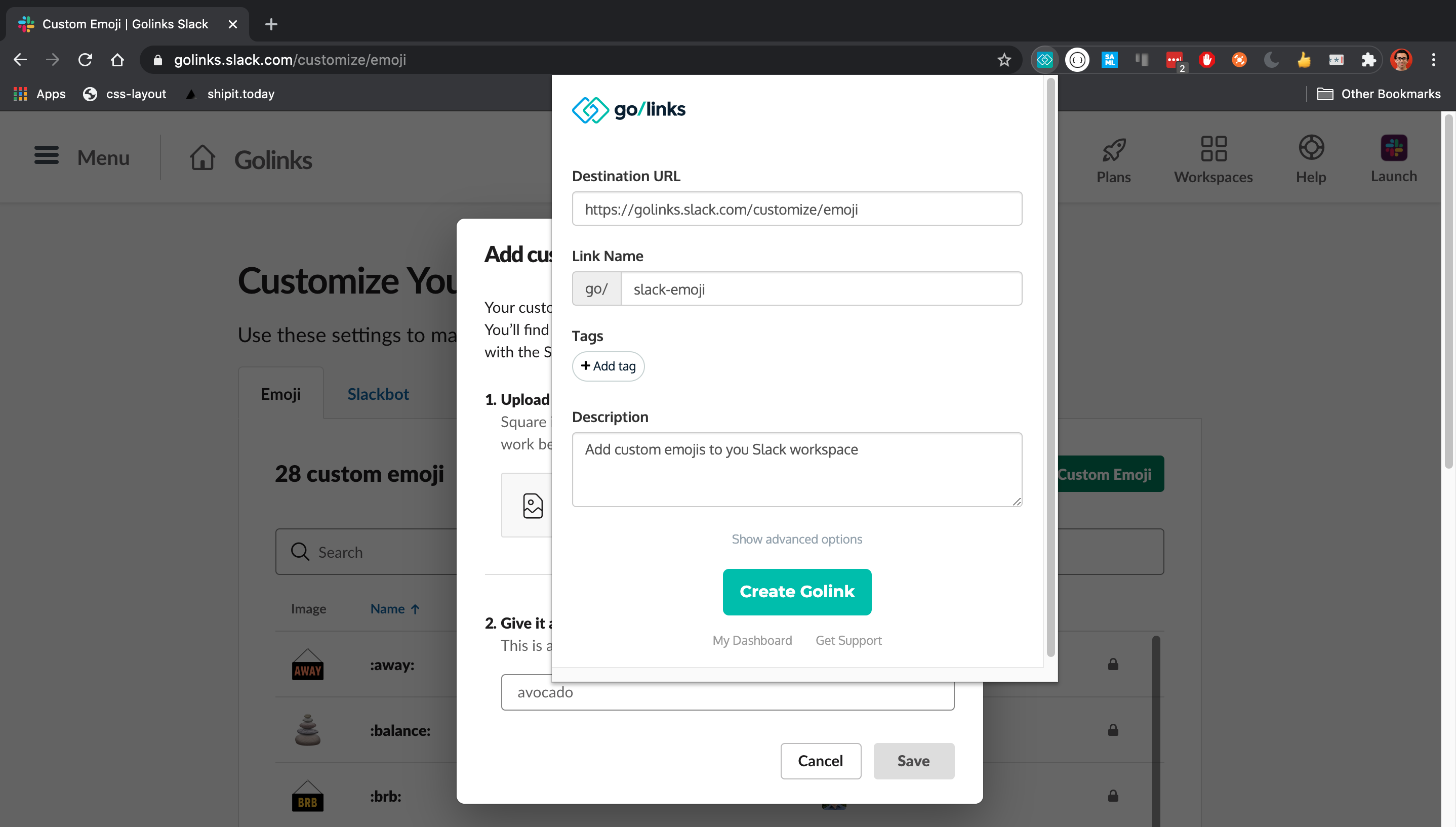Image resolution: width=1456 pixels, height=827 pixels.
Task: Click Add tag button
Action: 608,366
